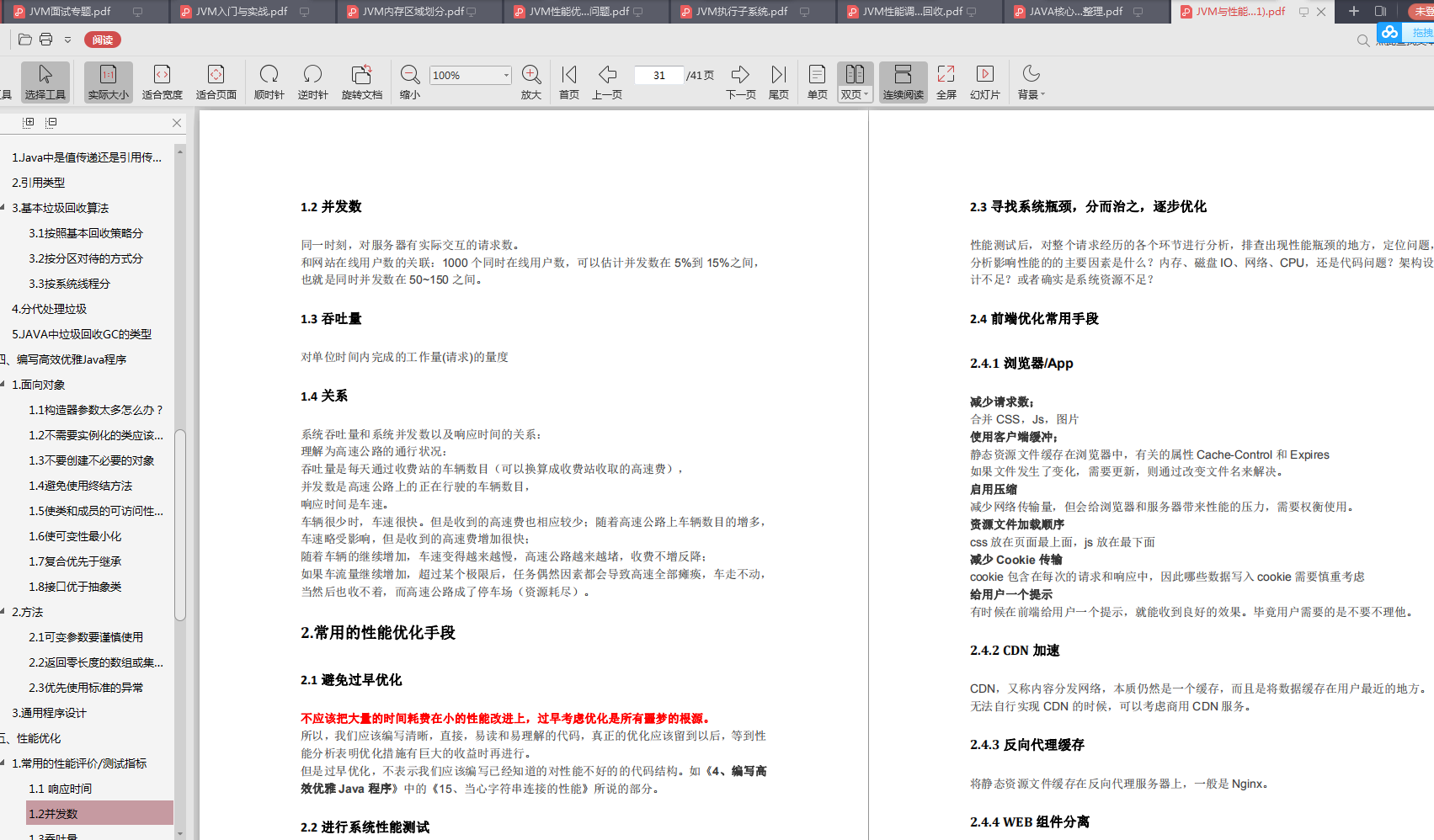The width and height of the screenshot is (1434, 840).
Task: Open bookmark 1.4避免使用终结方法
Action: pyautogui.click(x=81, y=486)
